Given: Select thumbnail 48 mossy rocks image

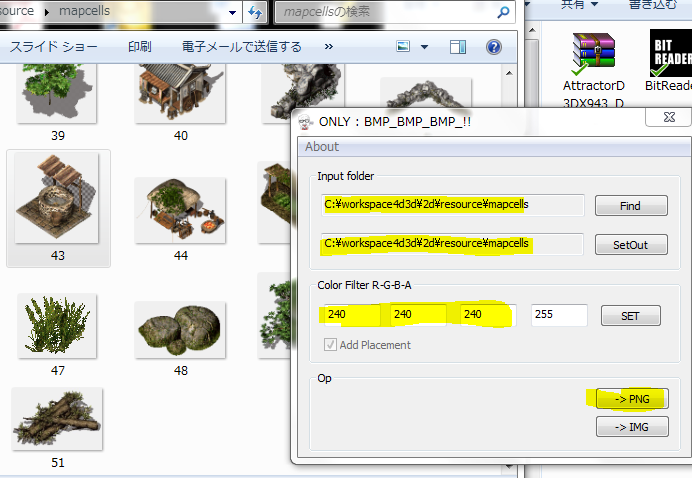Looking at the screenshot, I should [x=180, y=329].
